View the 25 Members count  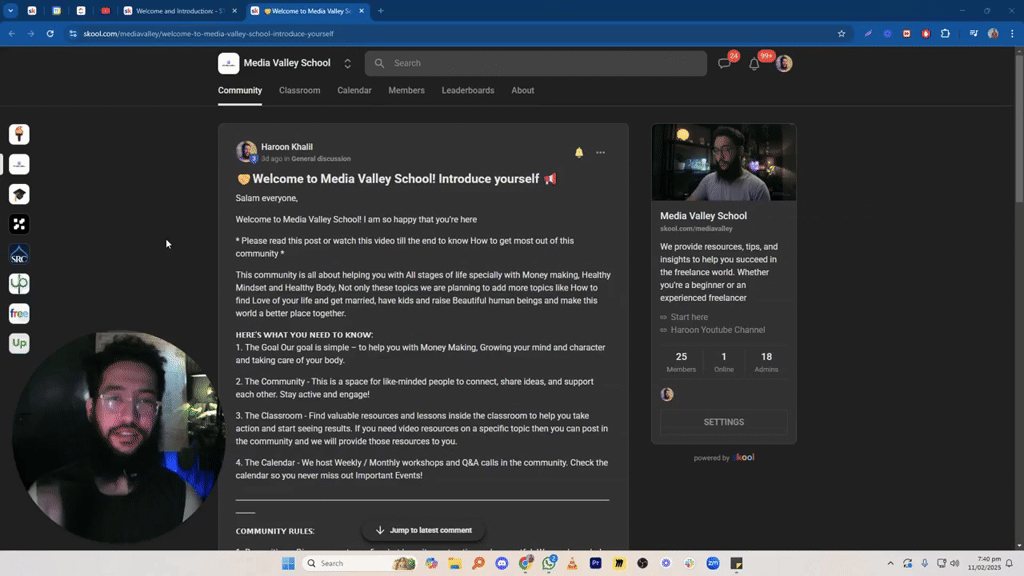pyautogui.click(x=681, y=362)
